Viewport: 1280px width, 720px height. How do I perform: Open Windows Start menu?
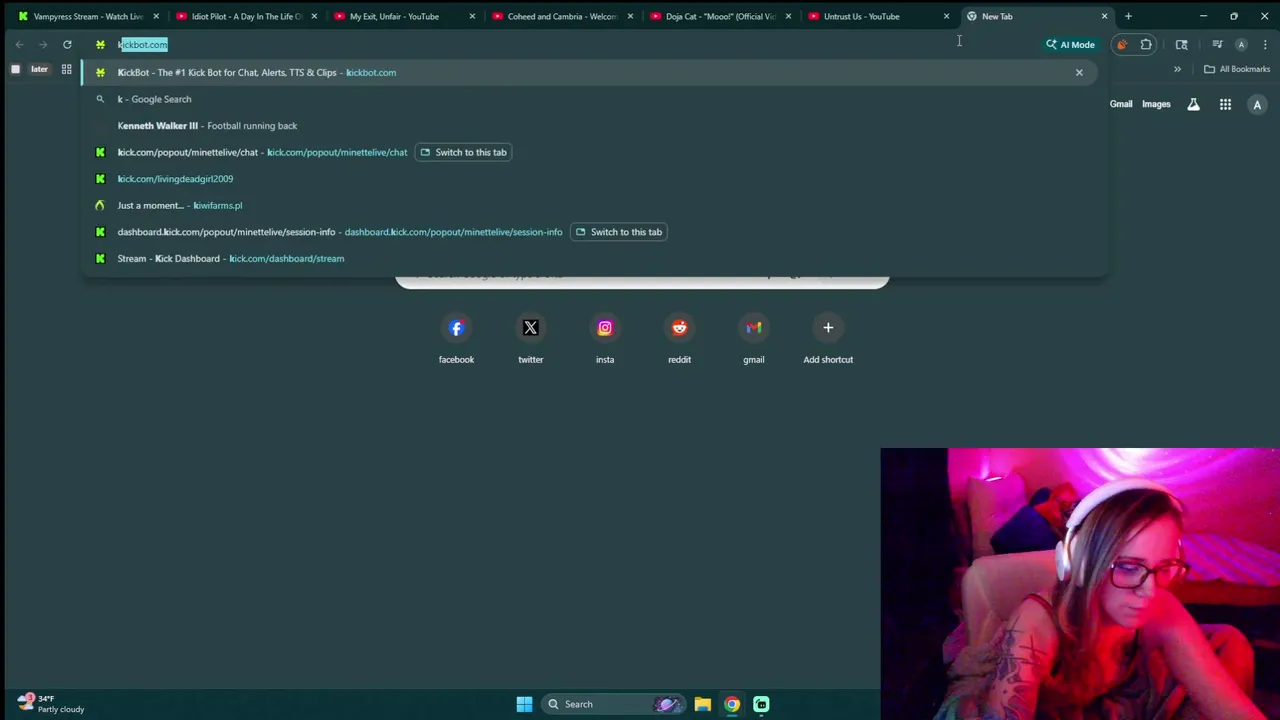point(524,704)
